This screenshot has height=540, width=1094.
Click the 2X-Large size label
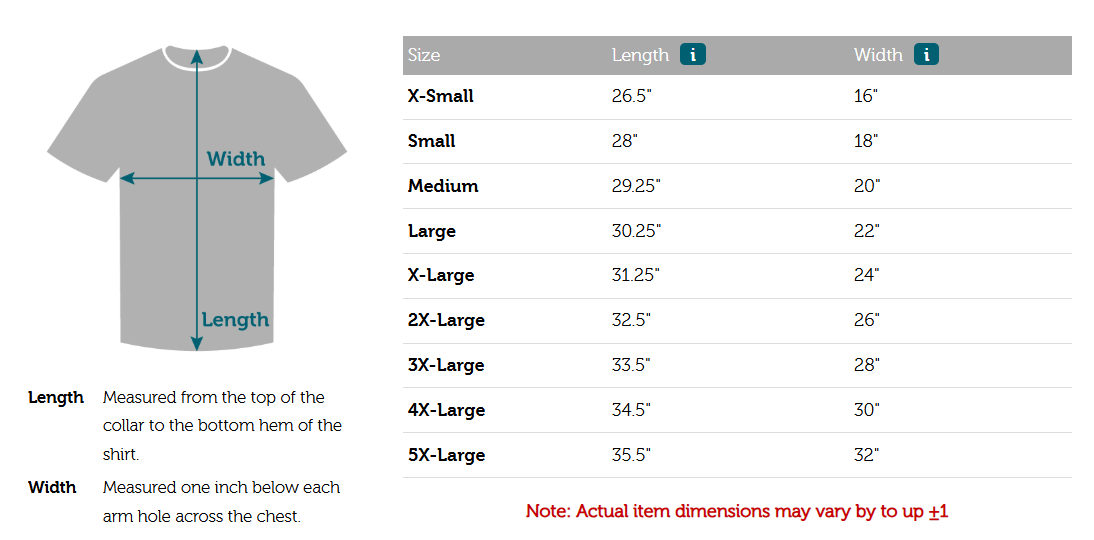coord(446,320)
